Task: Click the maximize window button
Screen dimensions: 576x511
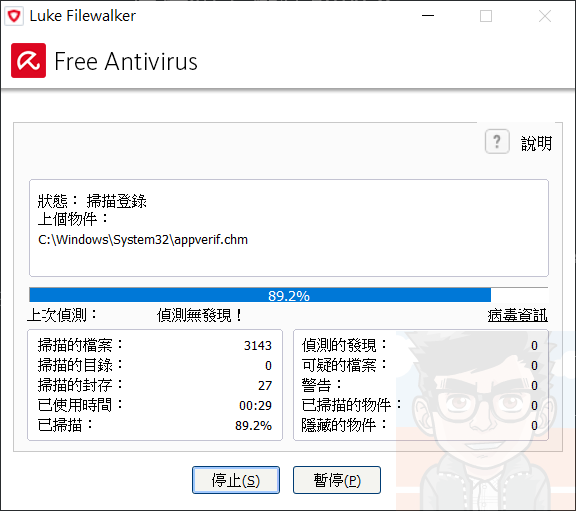Action: point(486,16)
